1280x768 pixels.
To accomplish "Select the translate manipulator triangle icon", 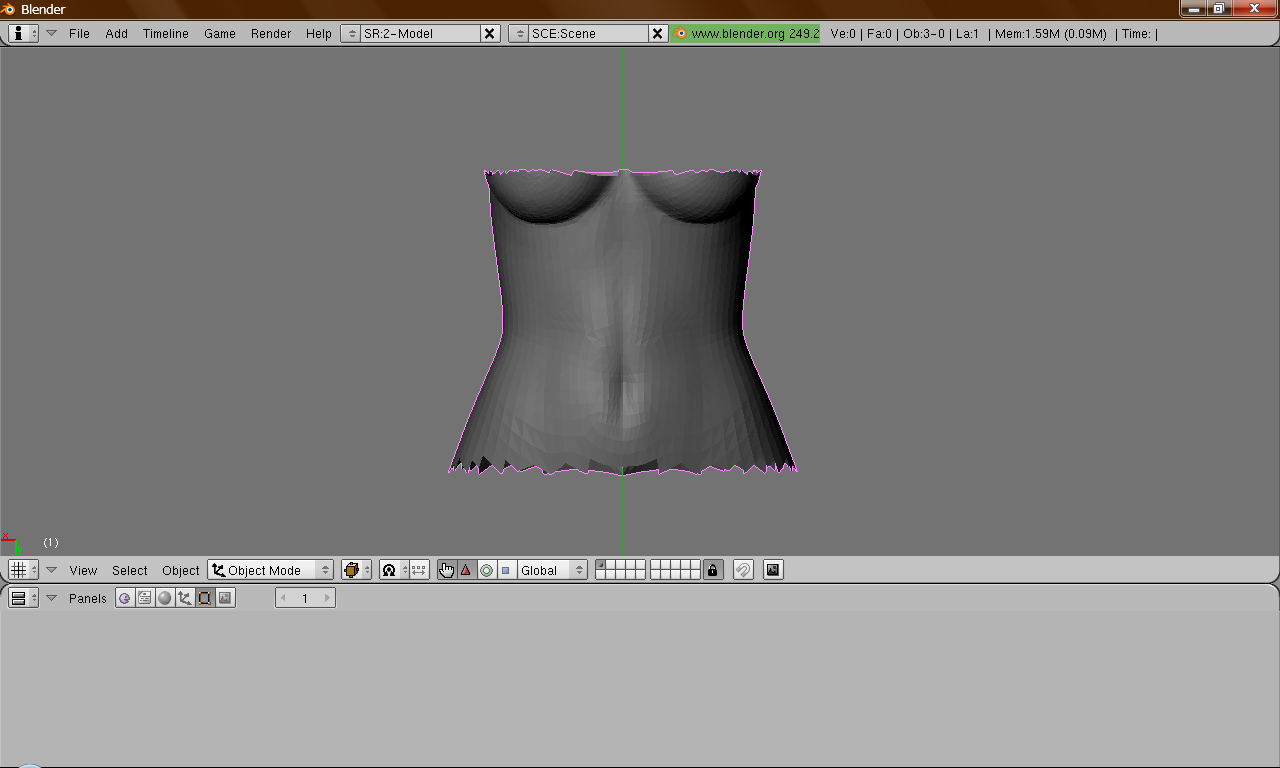I will [466, 570].
